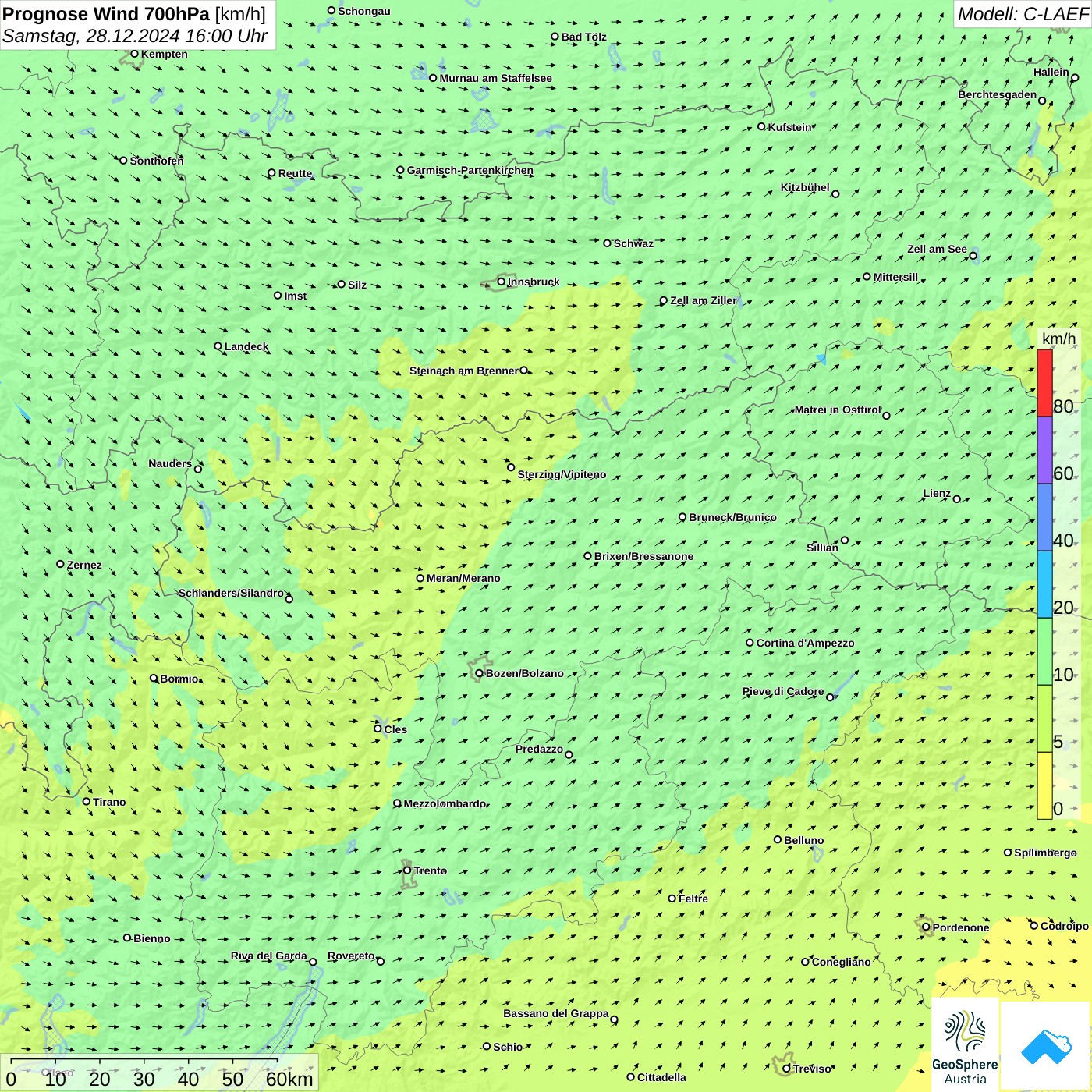Click the '60km' scale bar label
The height and width of the screenshot is (1092, 1092).
coord(289,1079)
